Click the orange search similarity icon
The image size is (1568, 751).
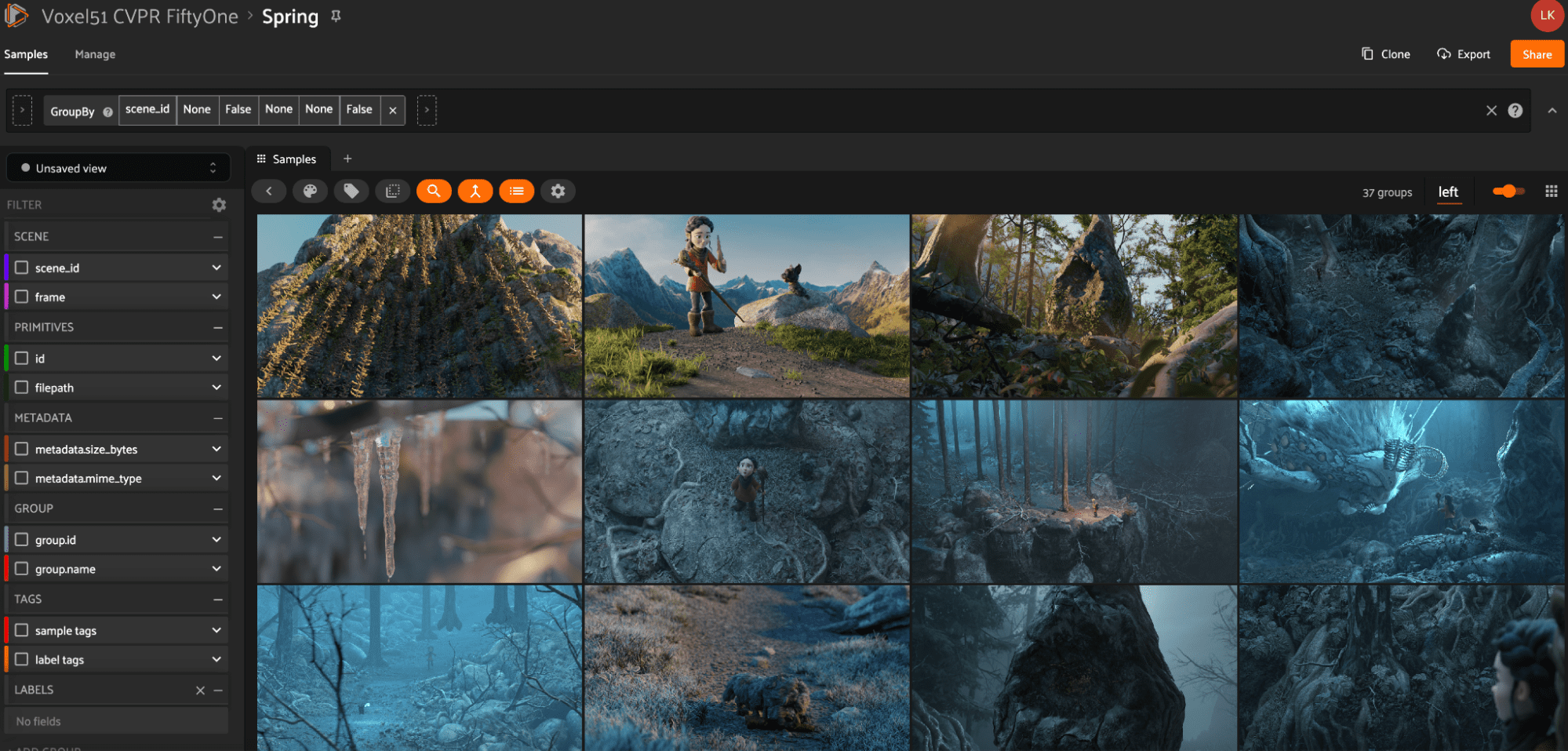434,191
